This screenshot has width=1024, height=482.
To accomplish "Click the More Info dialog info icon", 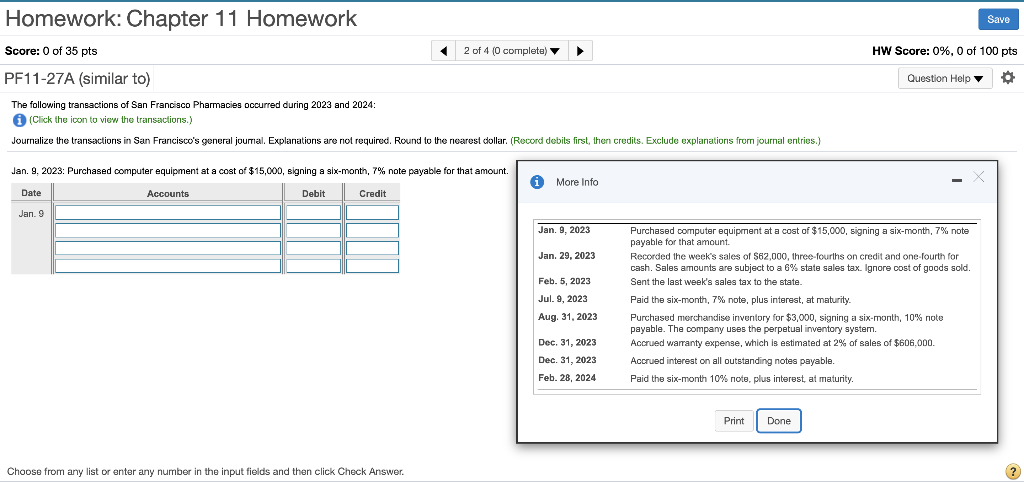I will click(x=538, y=182).
